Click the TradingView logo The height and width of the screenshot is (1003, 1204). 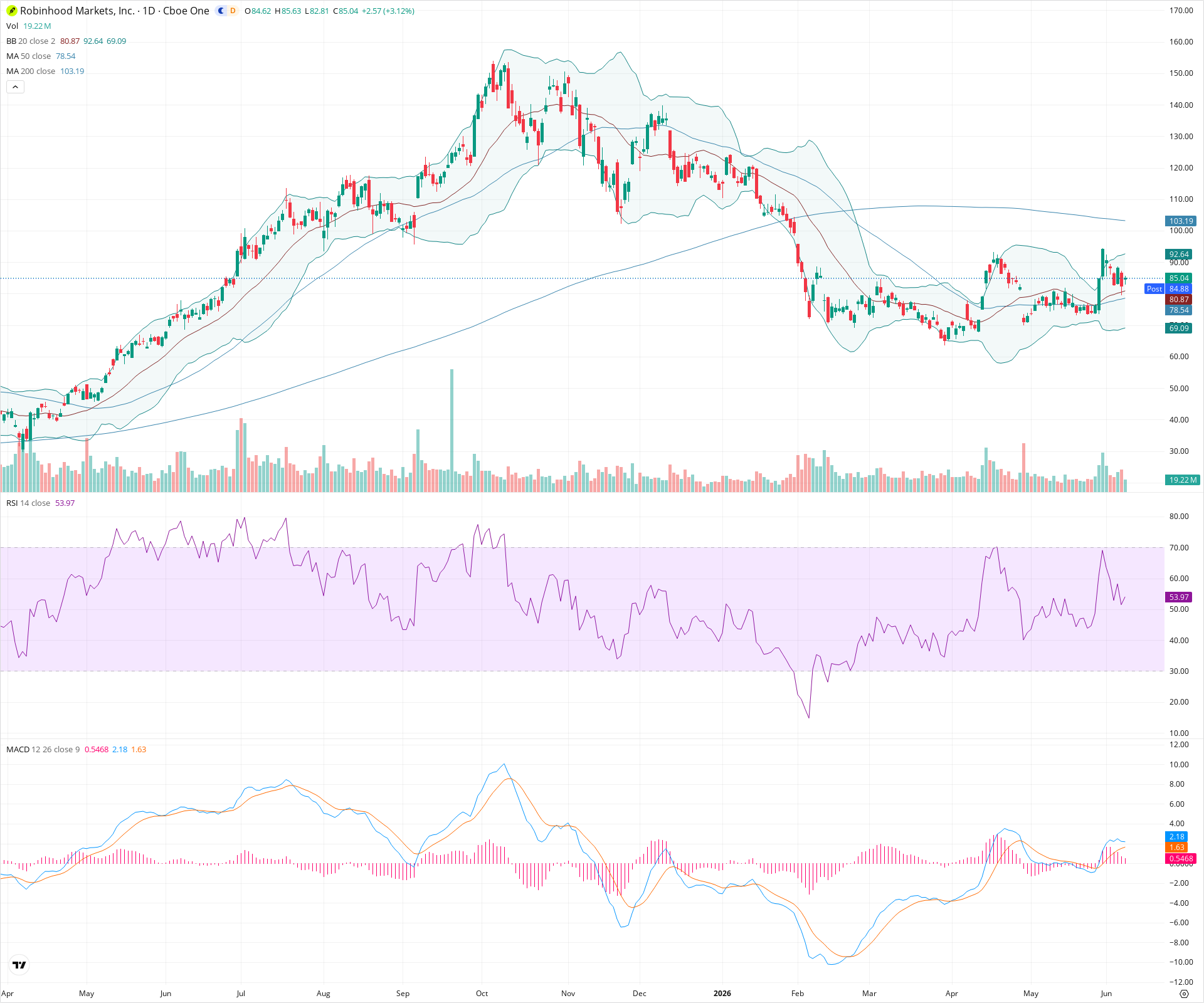tap(19, 965)
